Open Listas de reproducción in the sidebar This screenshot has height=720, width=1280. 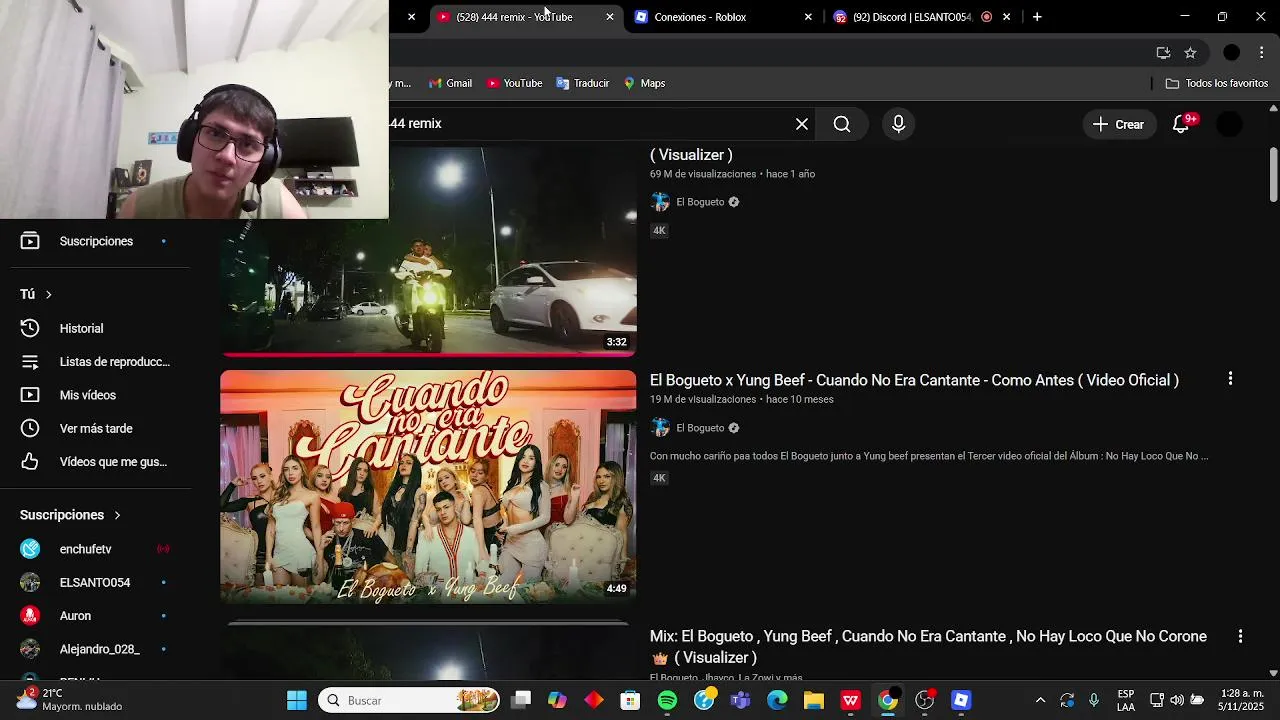tap(95, 362)
